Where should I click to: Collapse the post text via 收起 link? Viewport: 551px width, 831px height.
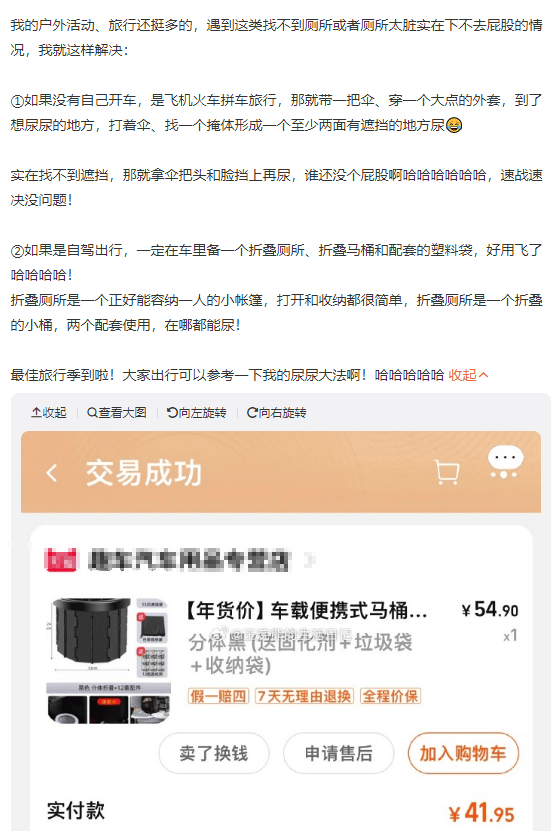tap(468, 375)
